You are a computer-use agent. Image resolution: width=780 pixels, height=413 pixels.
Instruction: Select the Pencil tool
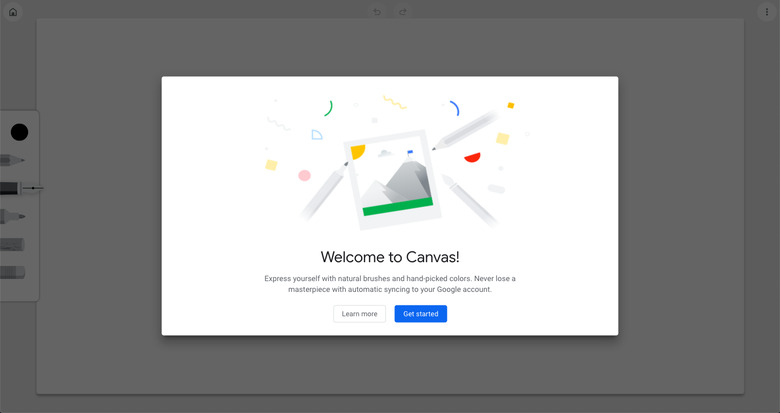click(12, 160)
